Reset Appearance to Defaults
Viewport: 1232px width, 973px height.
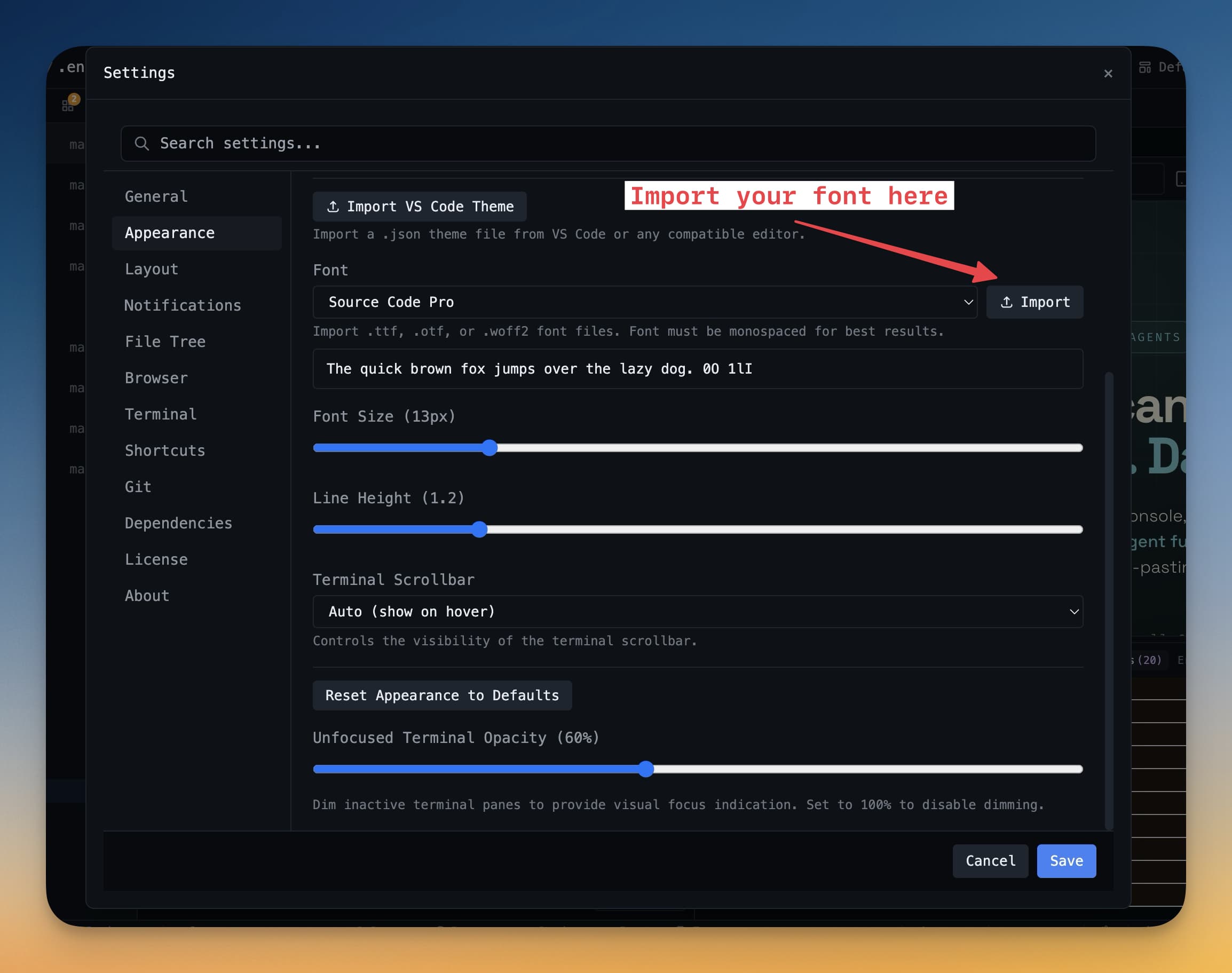click(442, 695)
